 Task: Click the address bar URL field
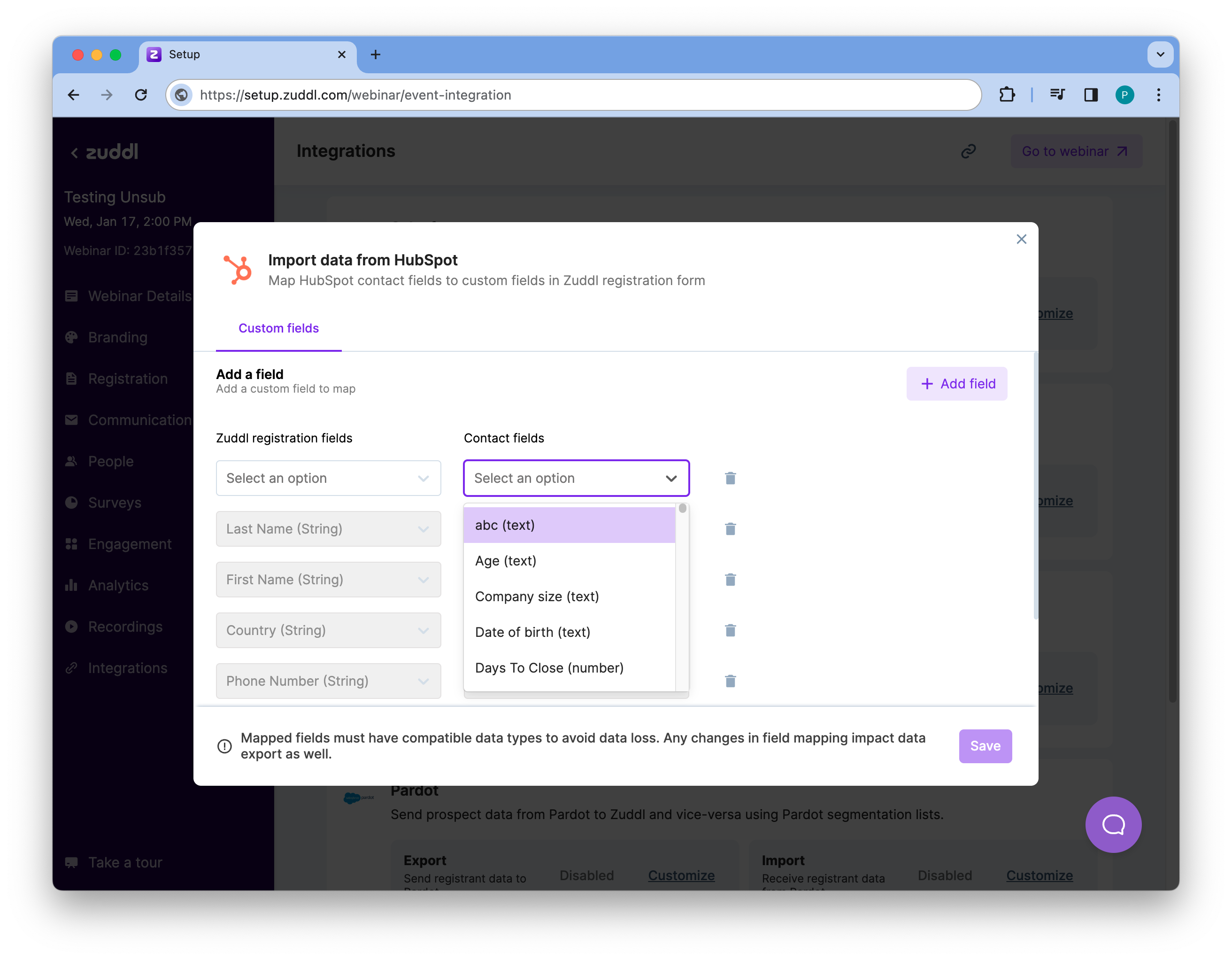pyautogui.click(x=573, y=95)
